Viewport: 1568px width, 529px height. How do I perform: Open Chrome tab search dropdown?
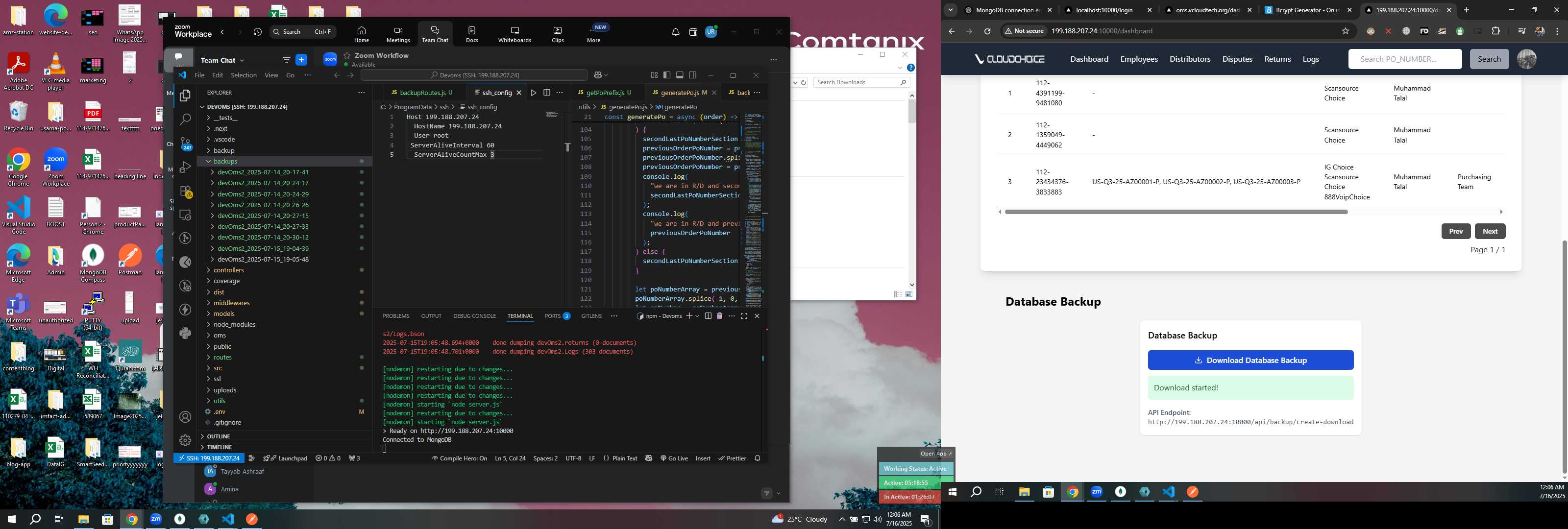[951, 10]
